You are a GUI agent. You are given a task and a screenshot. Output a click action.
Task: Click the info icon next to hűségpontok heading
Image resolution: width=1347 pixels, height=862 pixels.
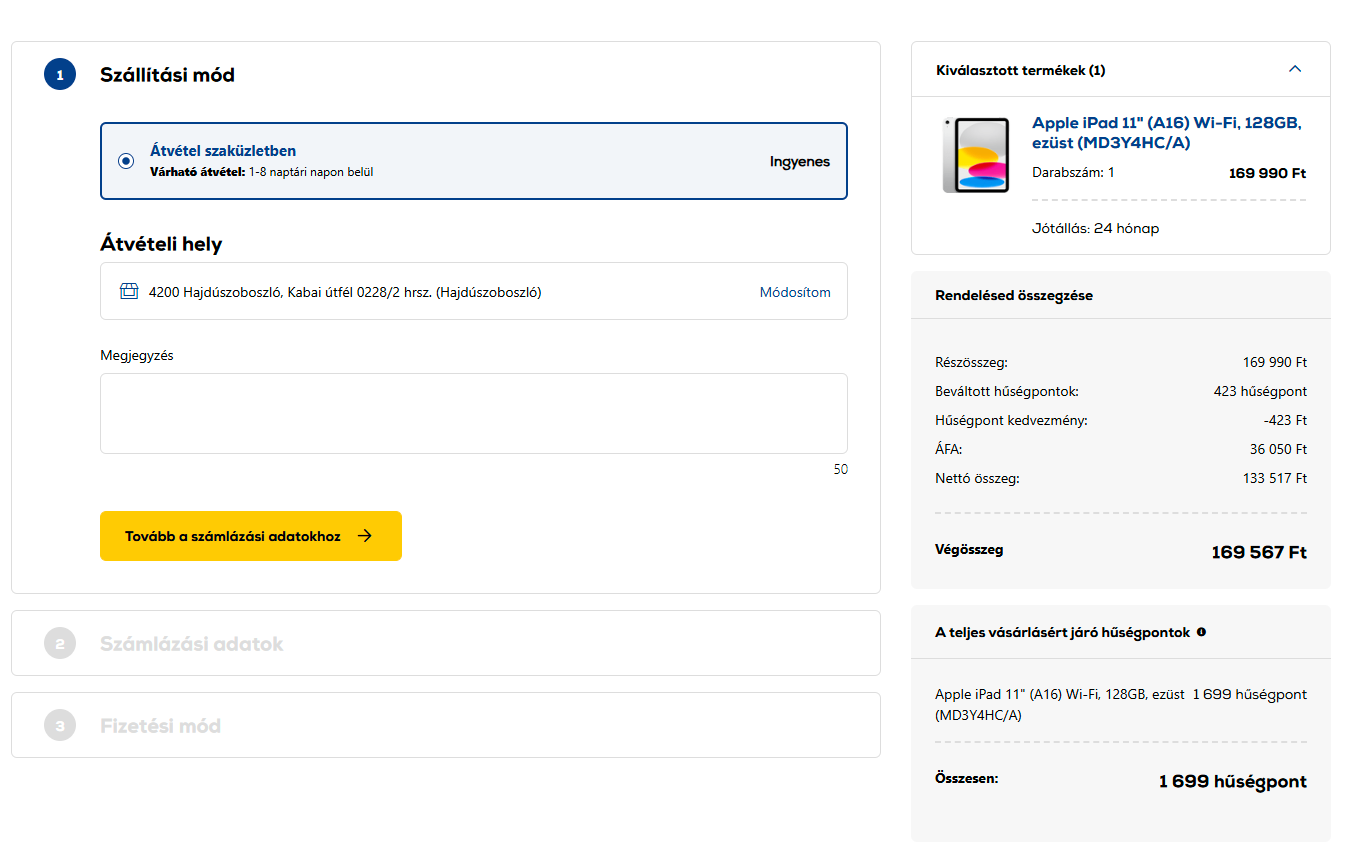tap(1201, 632)
